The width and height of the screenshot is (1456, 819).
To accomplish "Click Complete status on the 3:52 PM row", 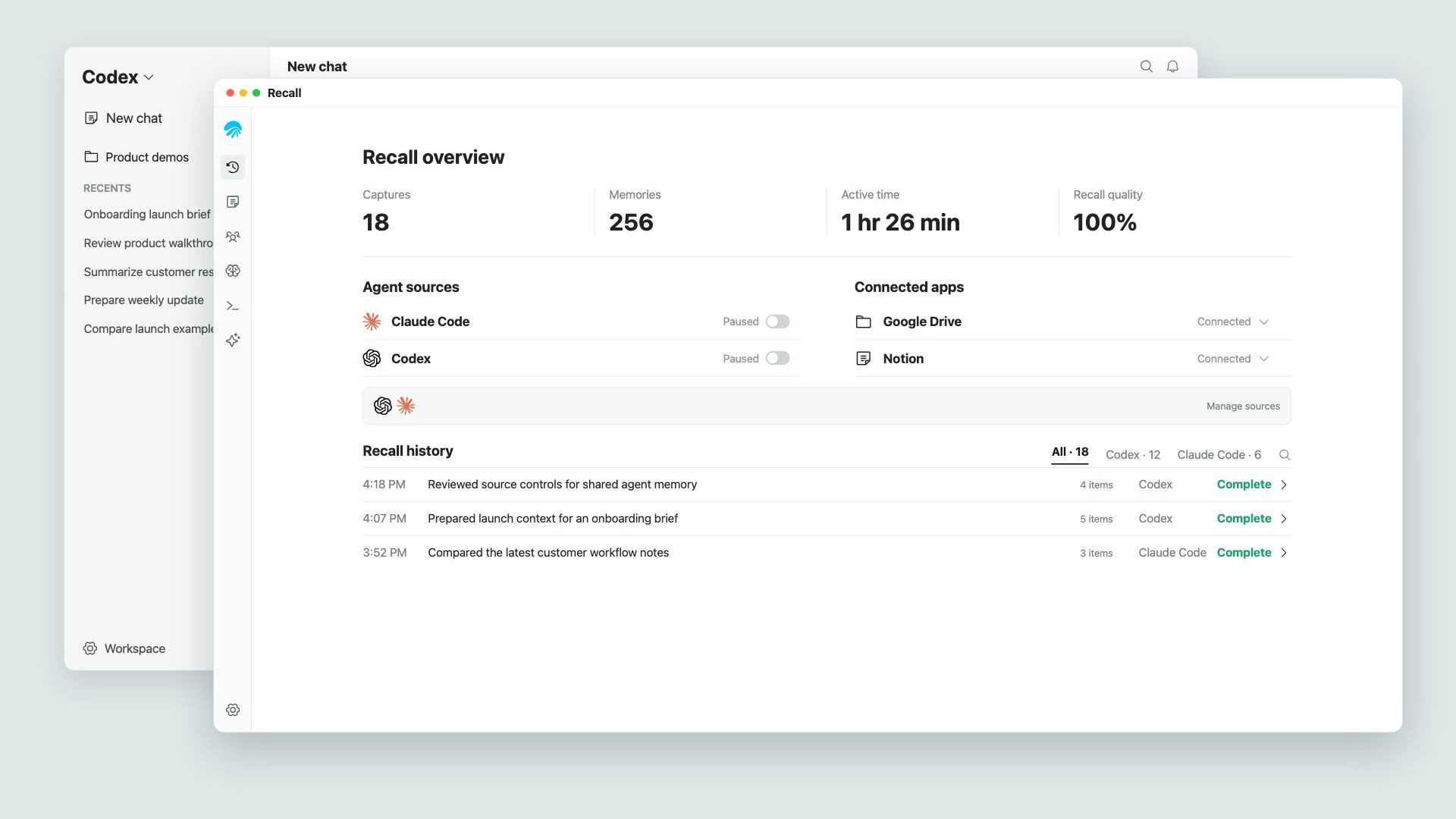I will pyautogui.click(x=1244, y=553).
